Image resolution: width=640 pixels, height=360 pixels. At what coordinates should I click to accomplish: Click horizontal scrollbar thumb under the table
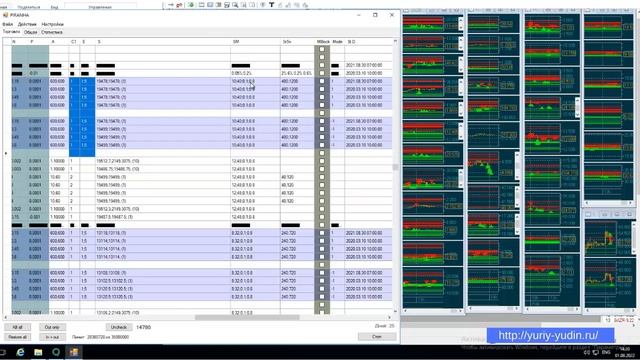click(247, 317)
